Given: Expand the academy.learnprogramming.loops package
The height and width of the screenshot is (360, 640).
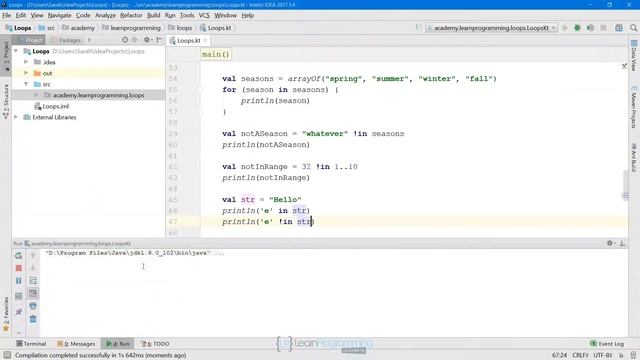Looking at the screenshot, I should [x=36, y=95].
